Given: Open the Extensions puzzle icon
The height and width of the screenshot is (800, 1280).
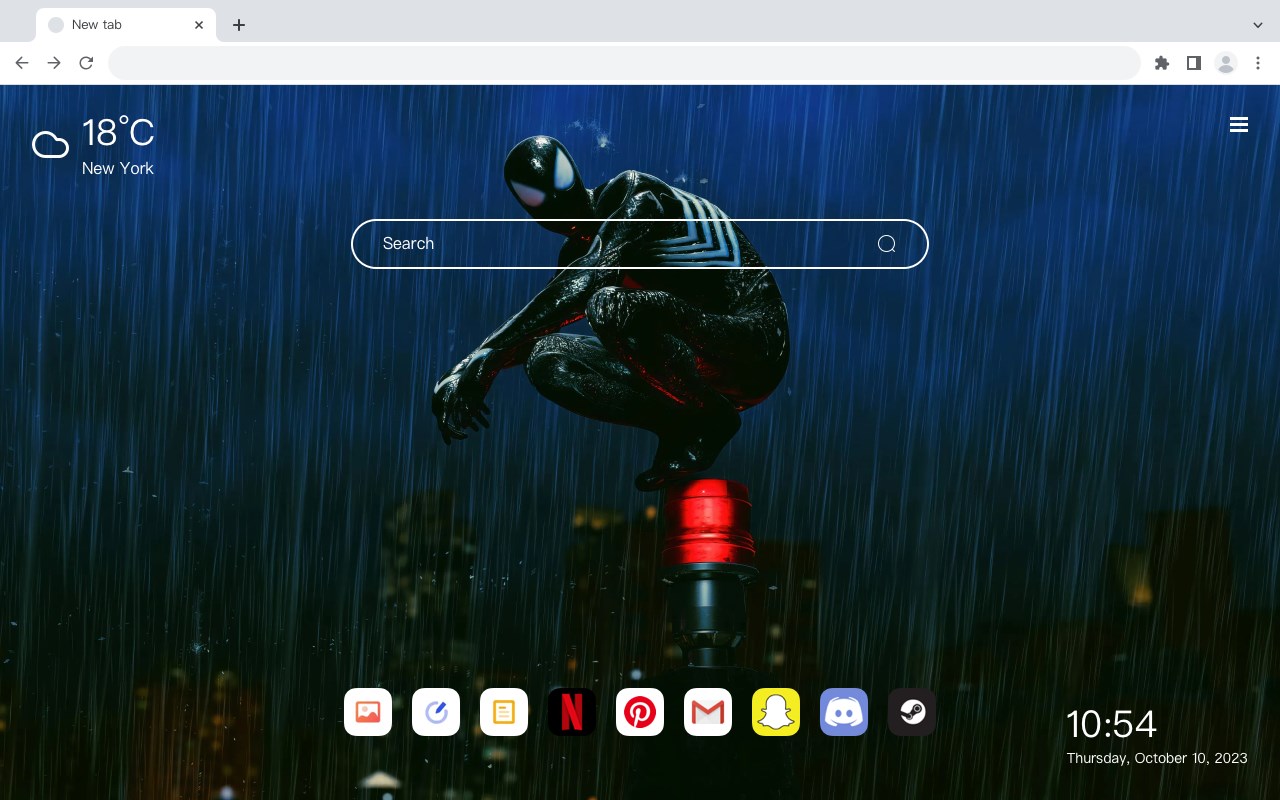Looking at the screenshot, I should (1161, 63).
